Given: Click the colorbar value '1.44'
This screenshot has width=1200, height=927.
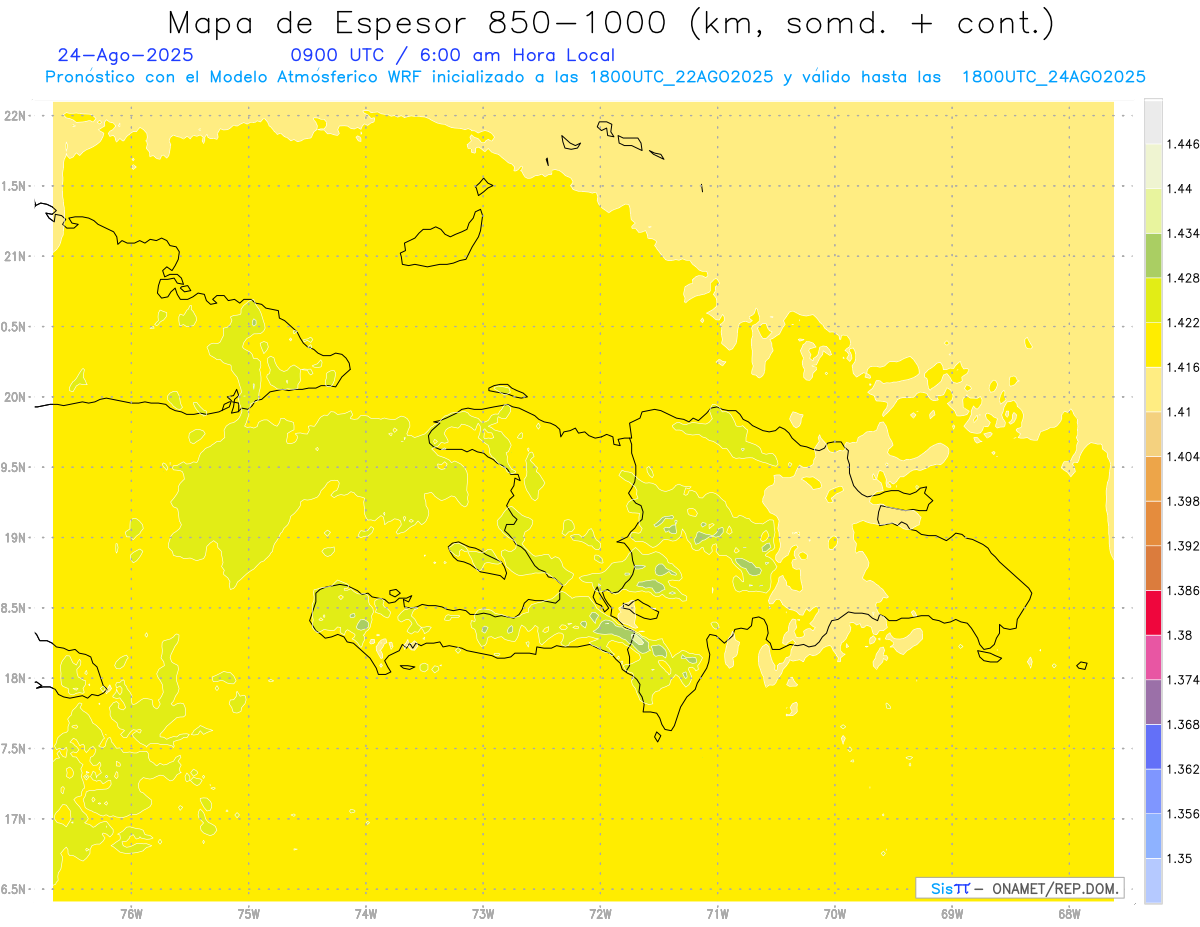Looking at the screenshot, I should [x=1181, y=189].
